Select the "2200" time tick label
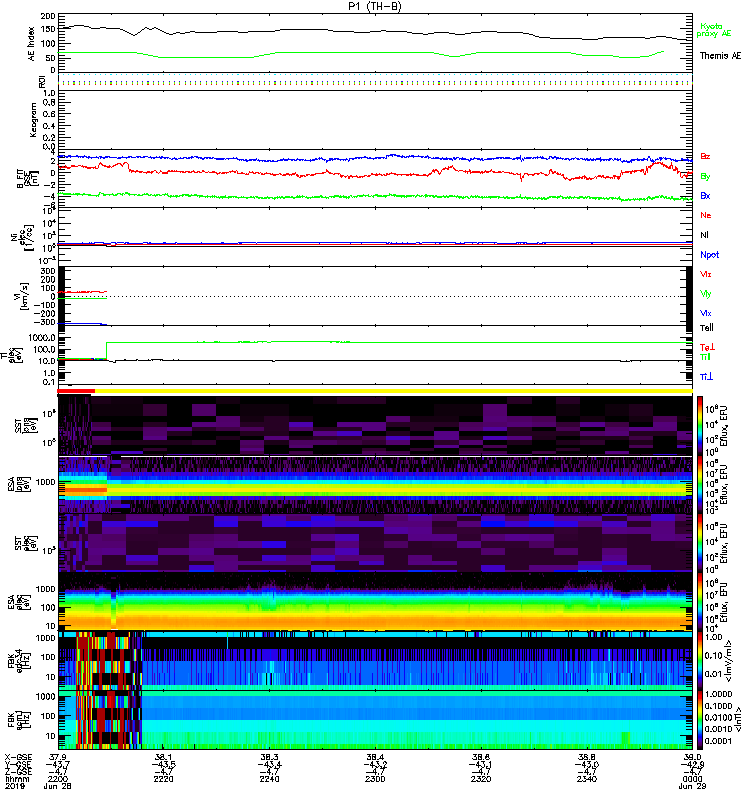The height and width of the screenshot is (800, 750). tap(57, 779)
